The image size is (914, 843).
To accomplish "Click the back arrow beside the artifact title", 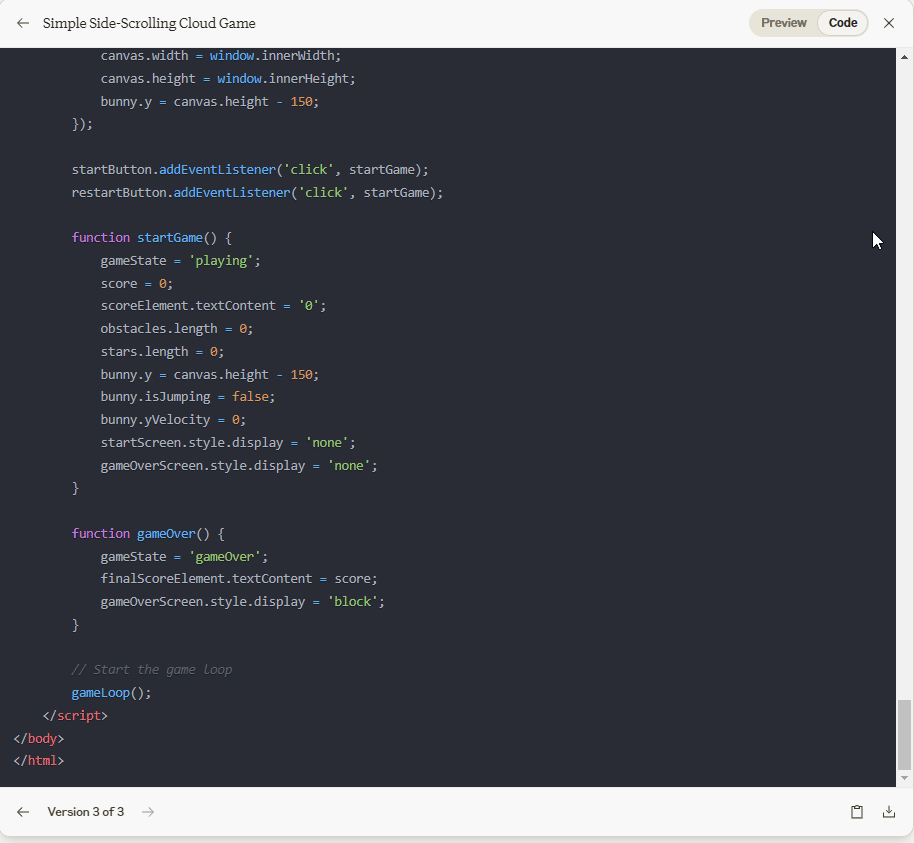I will coord(23,23).
